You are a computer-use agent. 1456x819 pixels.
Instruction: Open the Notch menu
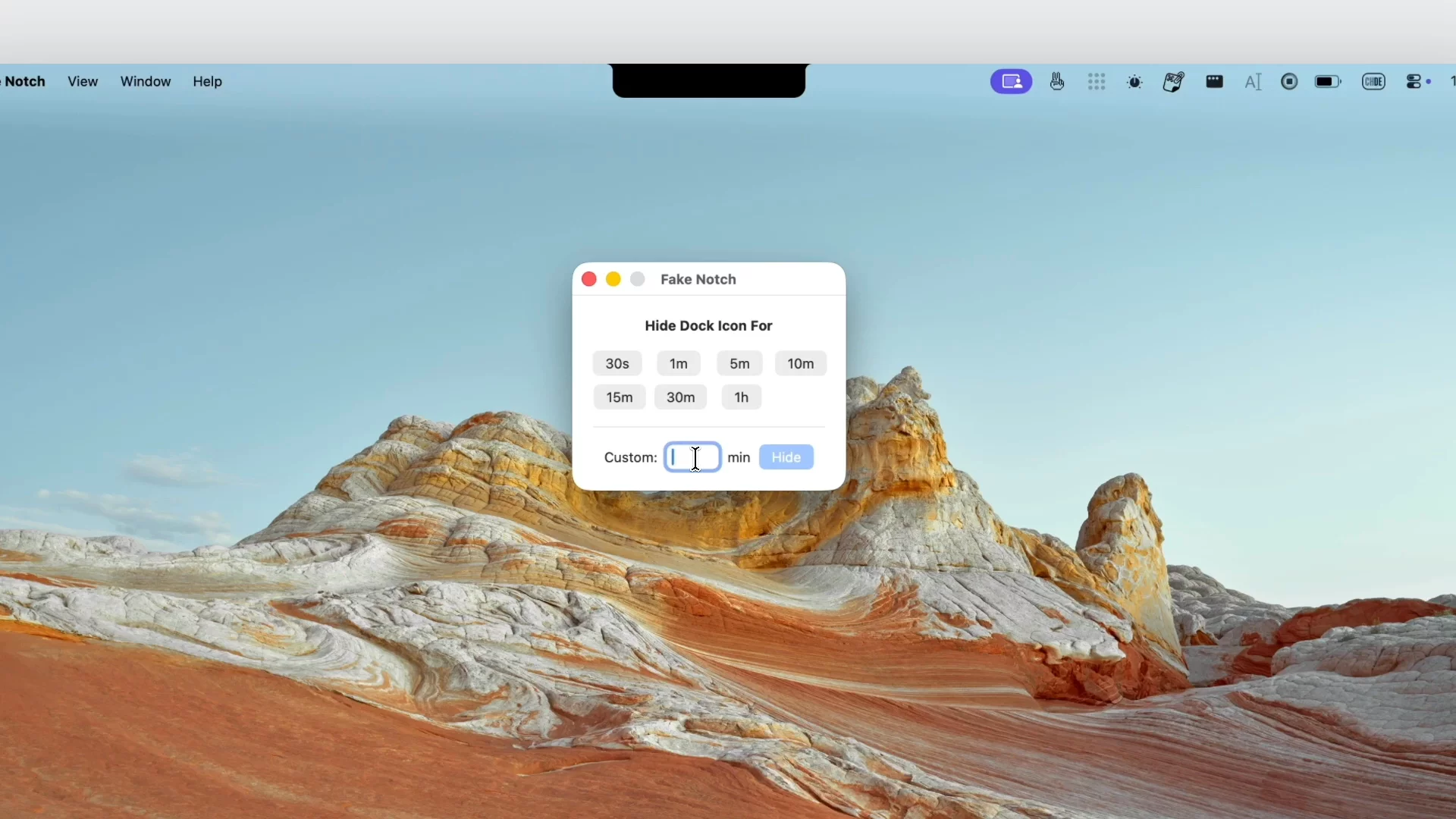coord(25,81)
